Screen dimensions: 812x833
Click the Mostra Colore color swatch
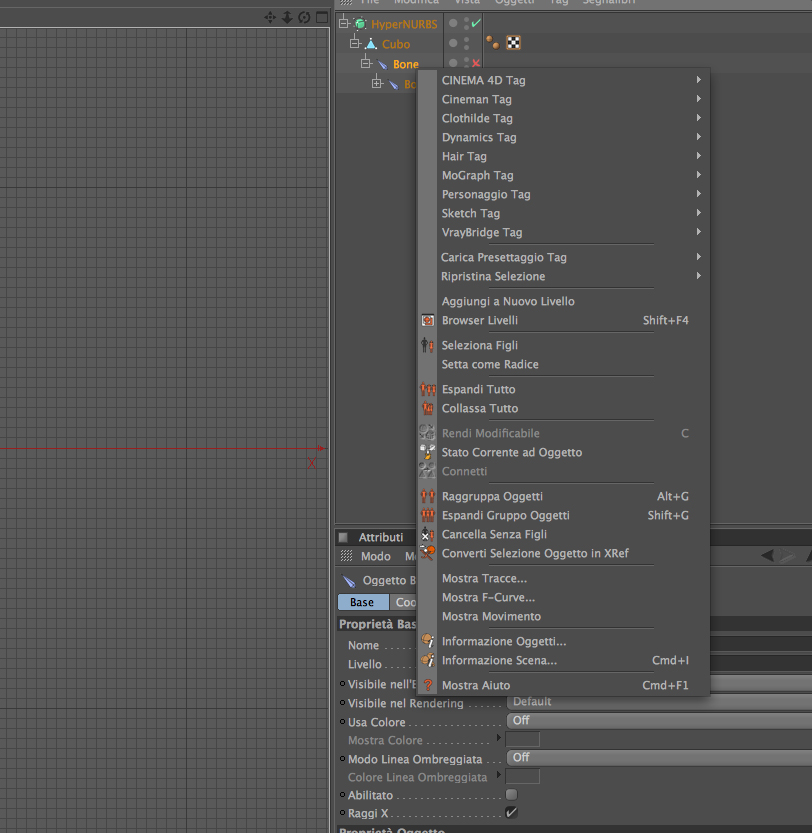coord(522,739)
